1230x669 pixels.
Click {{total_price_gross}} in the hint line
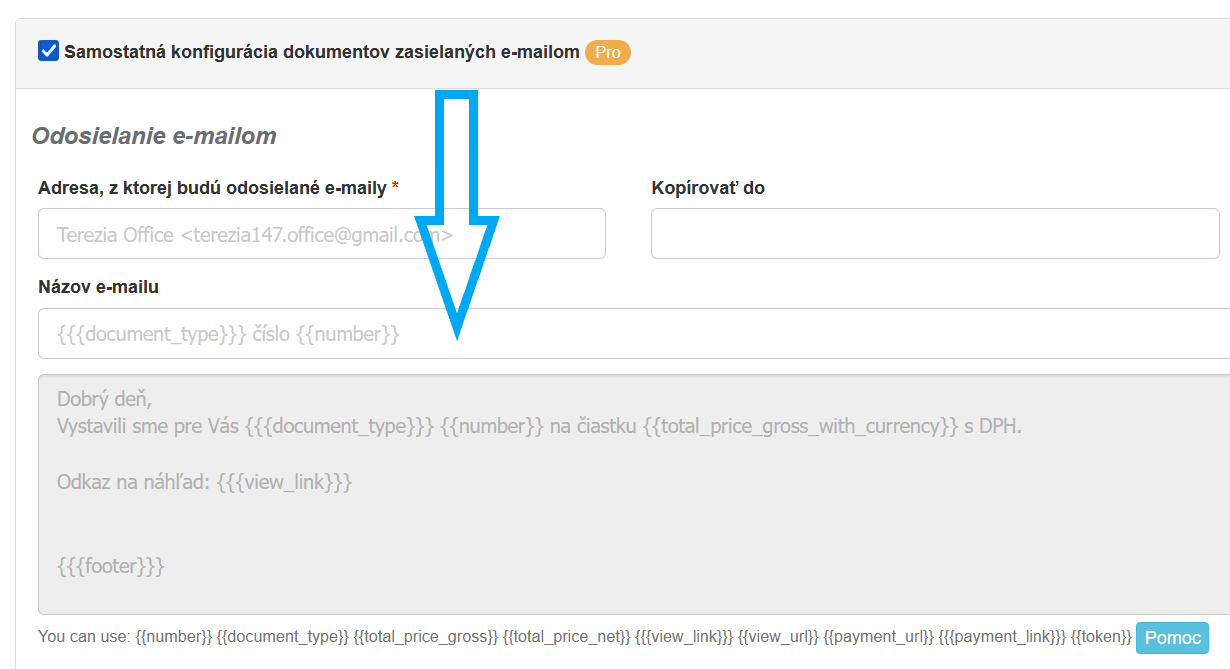pos(426,637)
